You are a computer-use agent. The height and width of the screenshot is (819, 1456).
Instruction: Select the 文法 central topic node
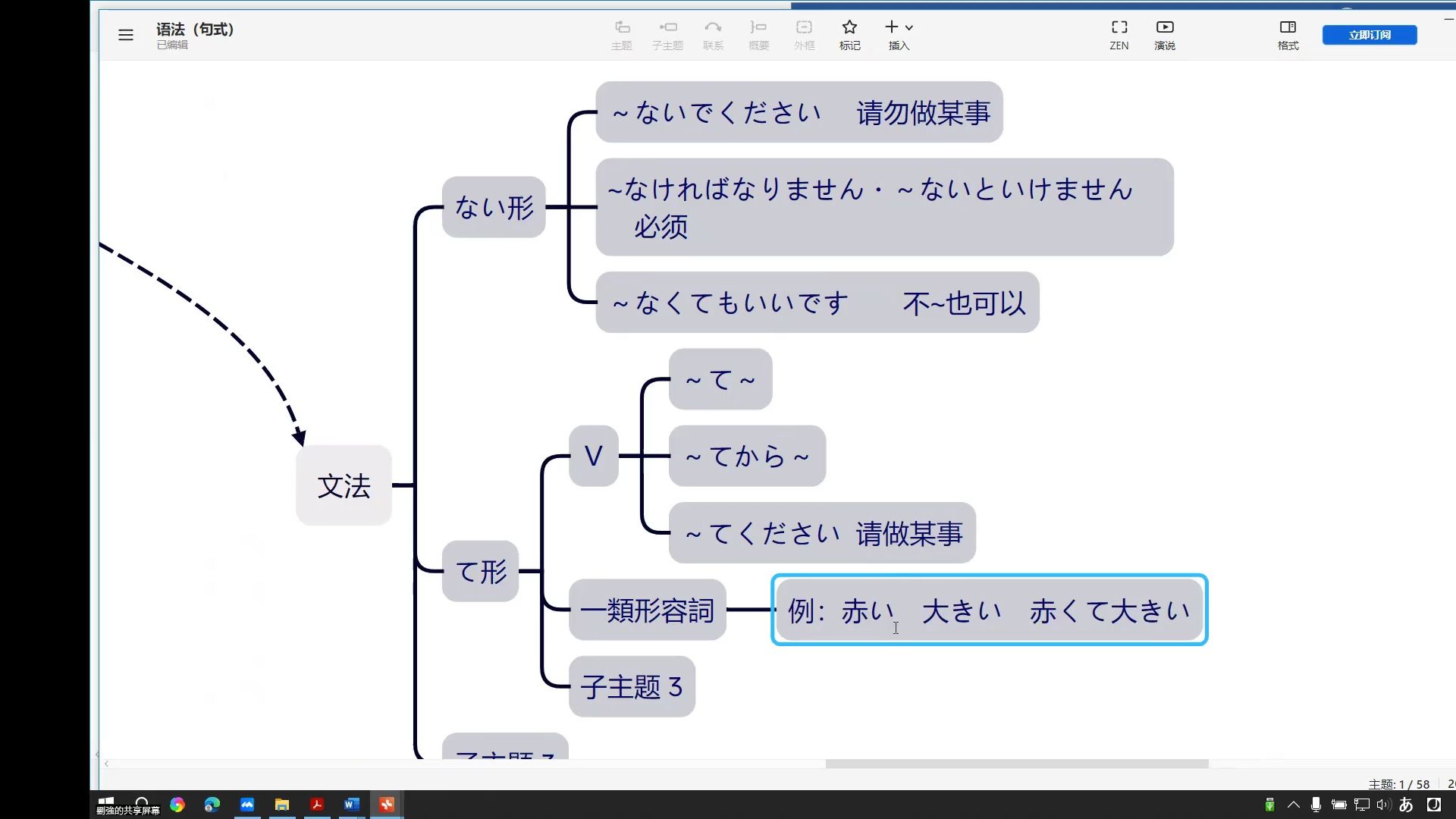[x=344, y=488]
